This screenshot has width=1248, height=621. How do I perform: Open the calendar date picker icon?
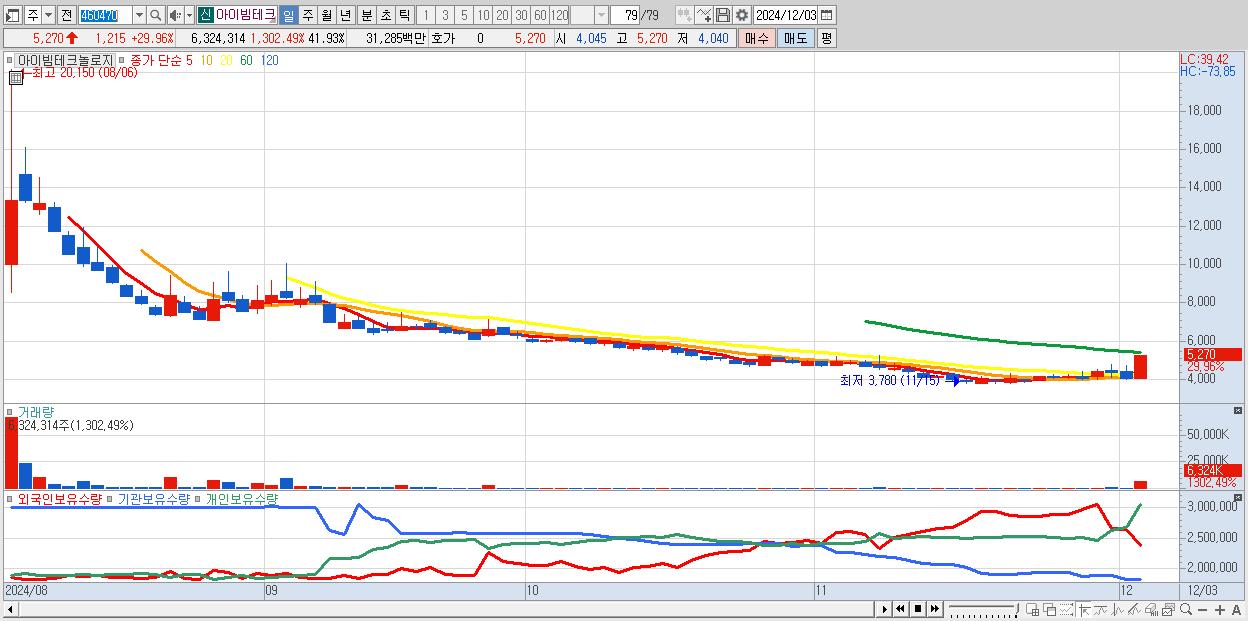[x=827, y=16]
